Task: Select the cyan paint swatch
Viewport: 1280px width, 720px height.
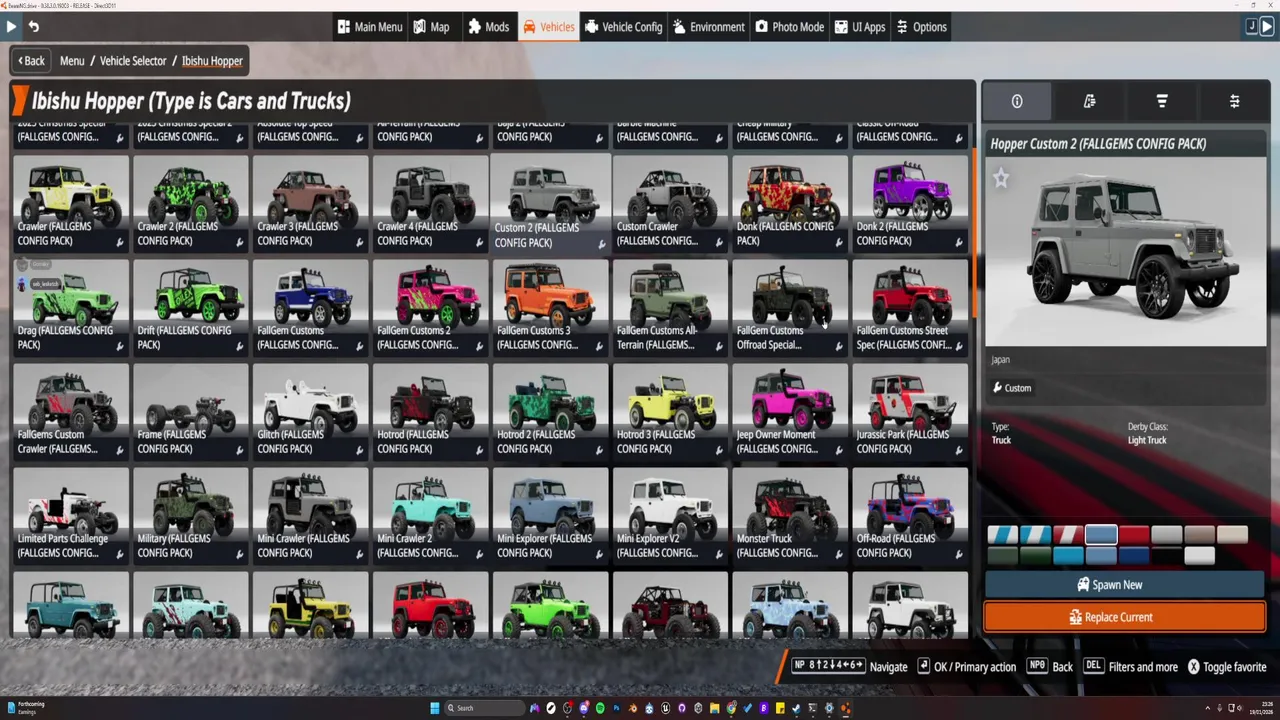Action: 1068,556
